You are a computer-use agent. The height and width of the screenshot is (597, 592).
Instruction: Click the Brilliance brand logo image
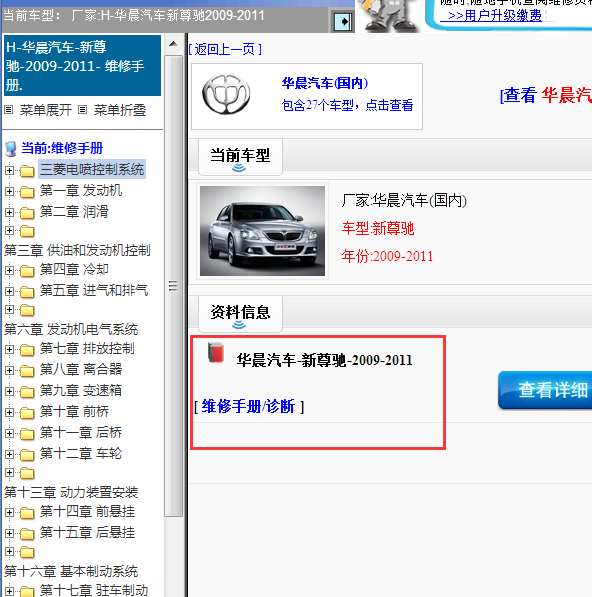[226, 94]
